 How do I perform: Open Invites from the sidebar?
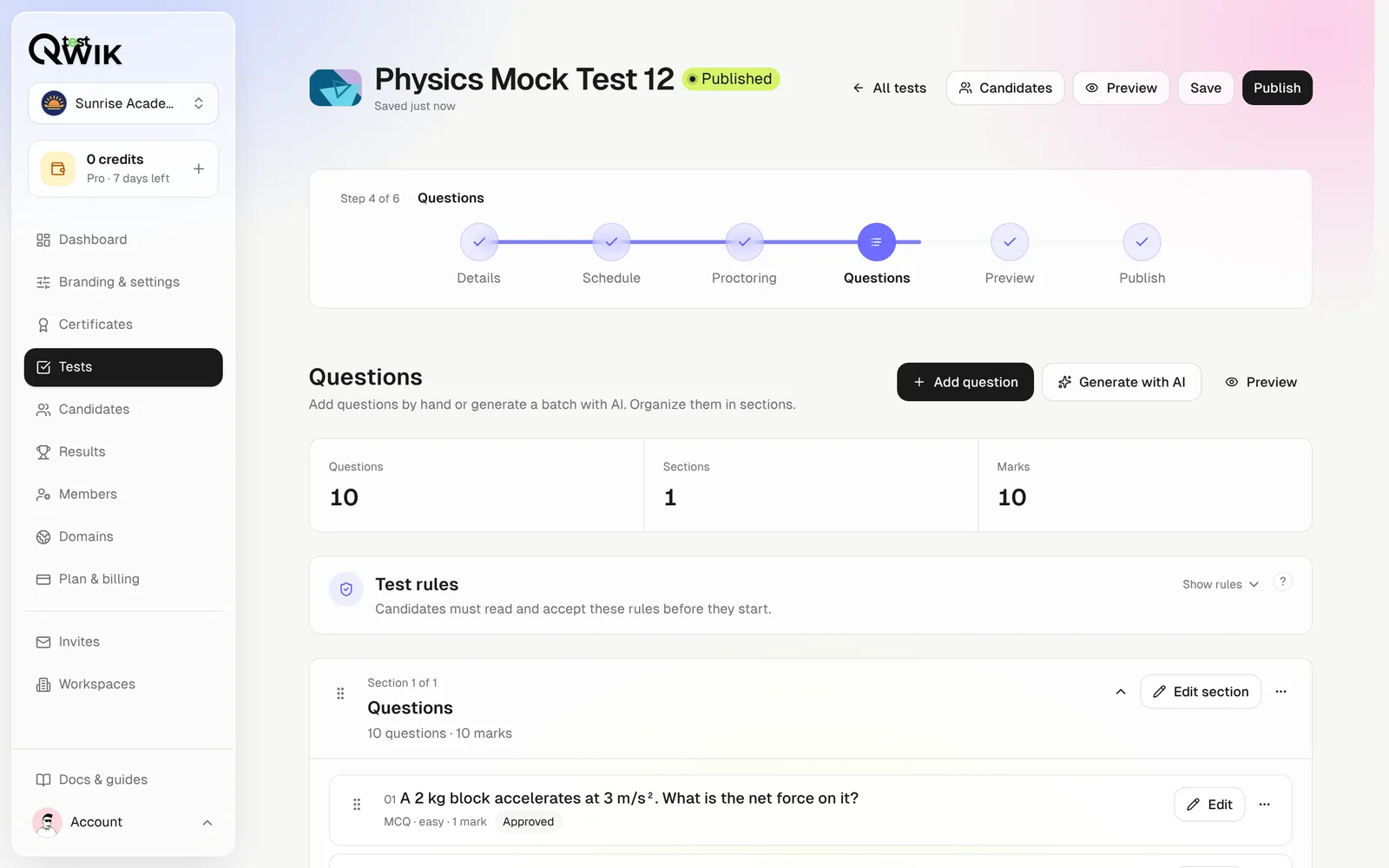123,642
